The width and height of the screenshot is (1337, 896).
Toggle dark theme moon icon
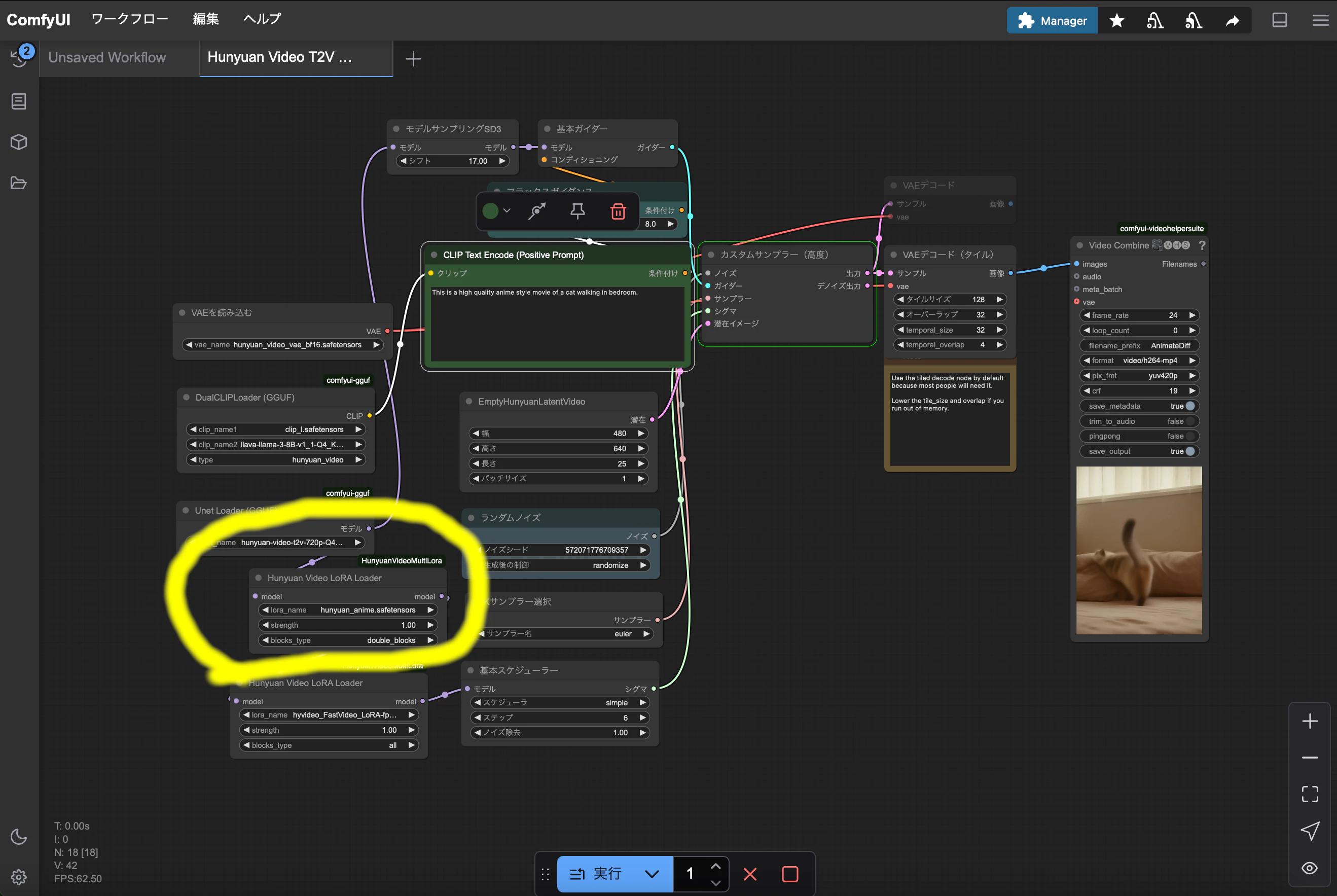tap(19, 837)
